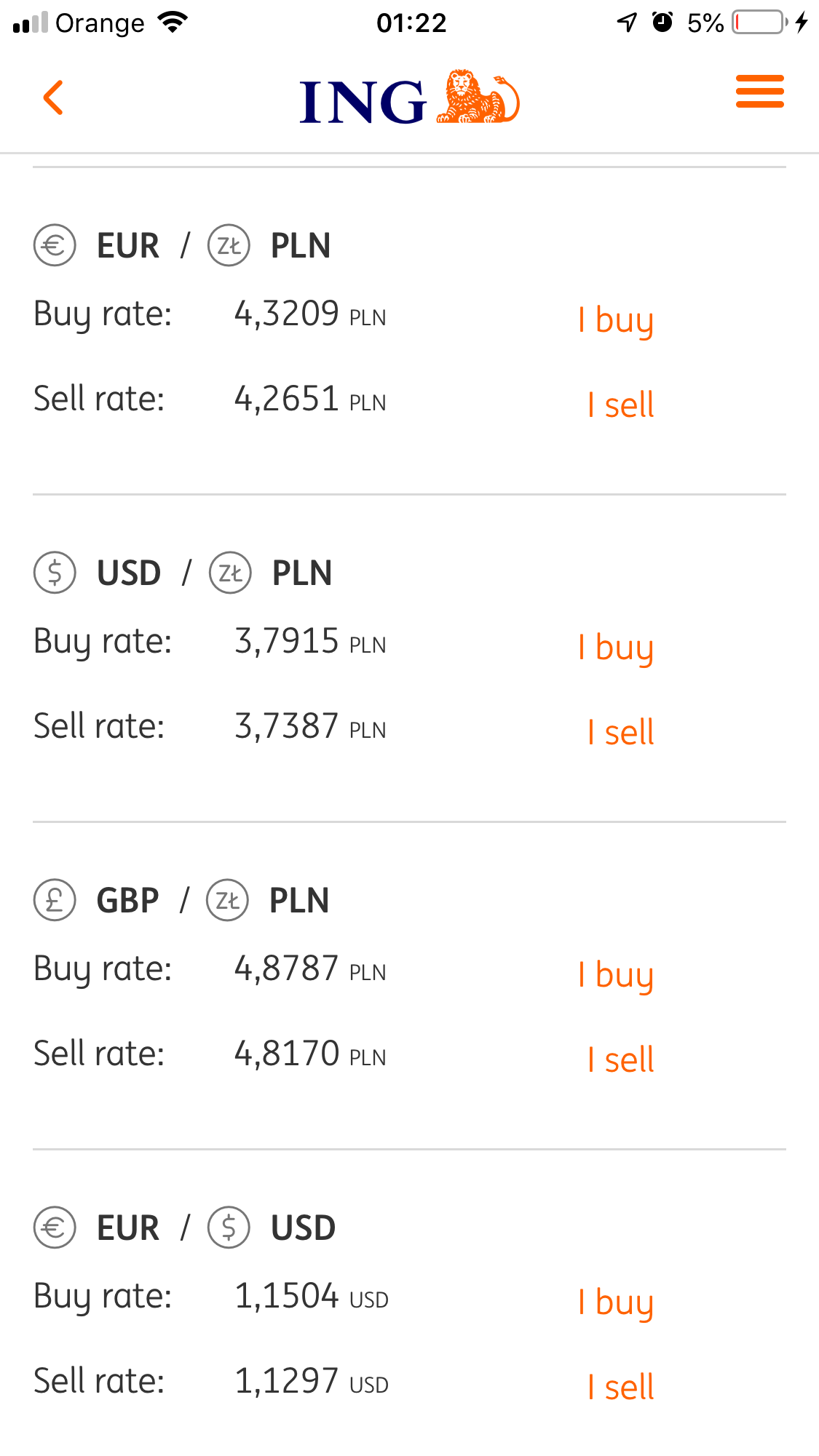Screen dimensions: 819x1456
Task: Select "I buy" for GBP/PLN
Action: pos(616,974)
